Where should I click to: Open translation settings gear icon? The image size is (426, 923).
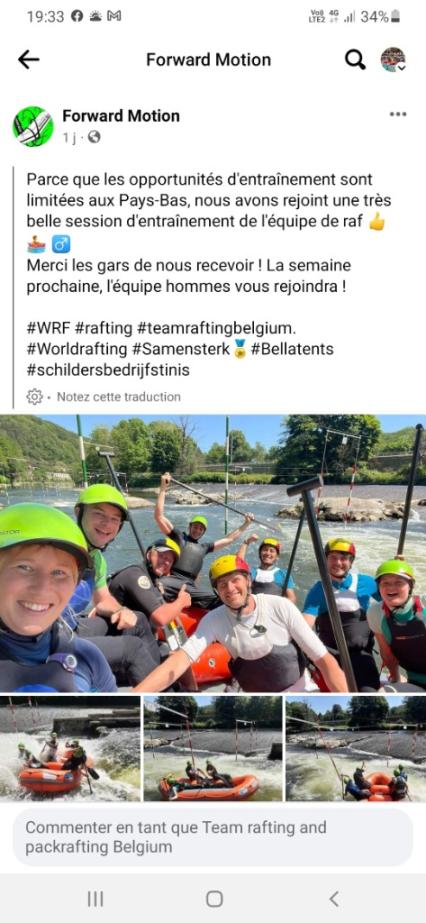(x=35, y=397)
